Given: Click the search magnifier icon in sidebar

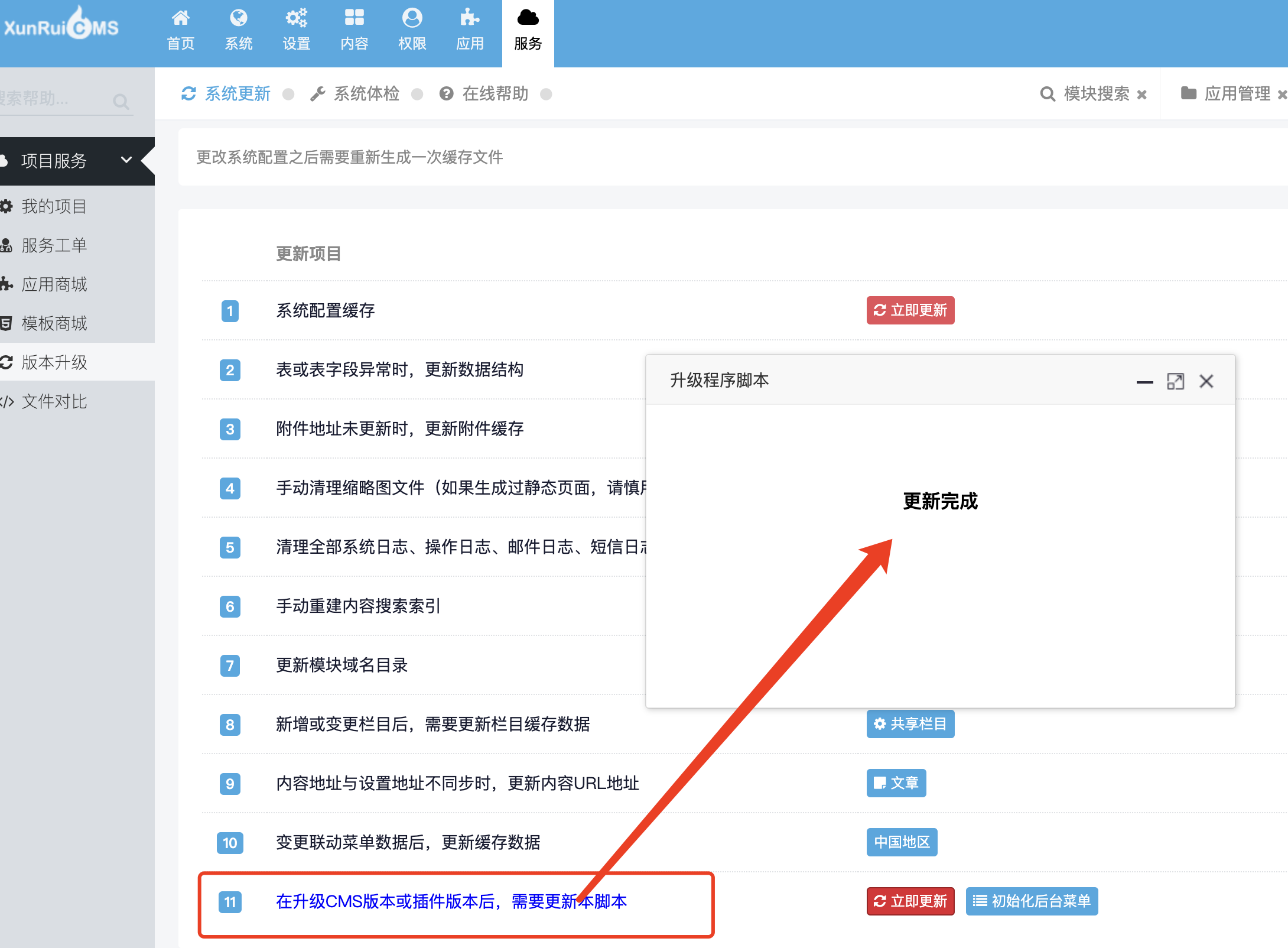Looking at the screenshot, I should pyautogui.click(x=121, y=102).
